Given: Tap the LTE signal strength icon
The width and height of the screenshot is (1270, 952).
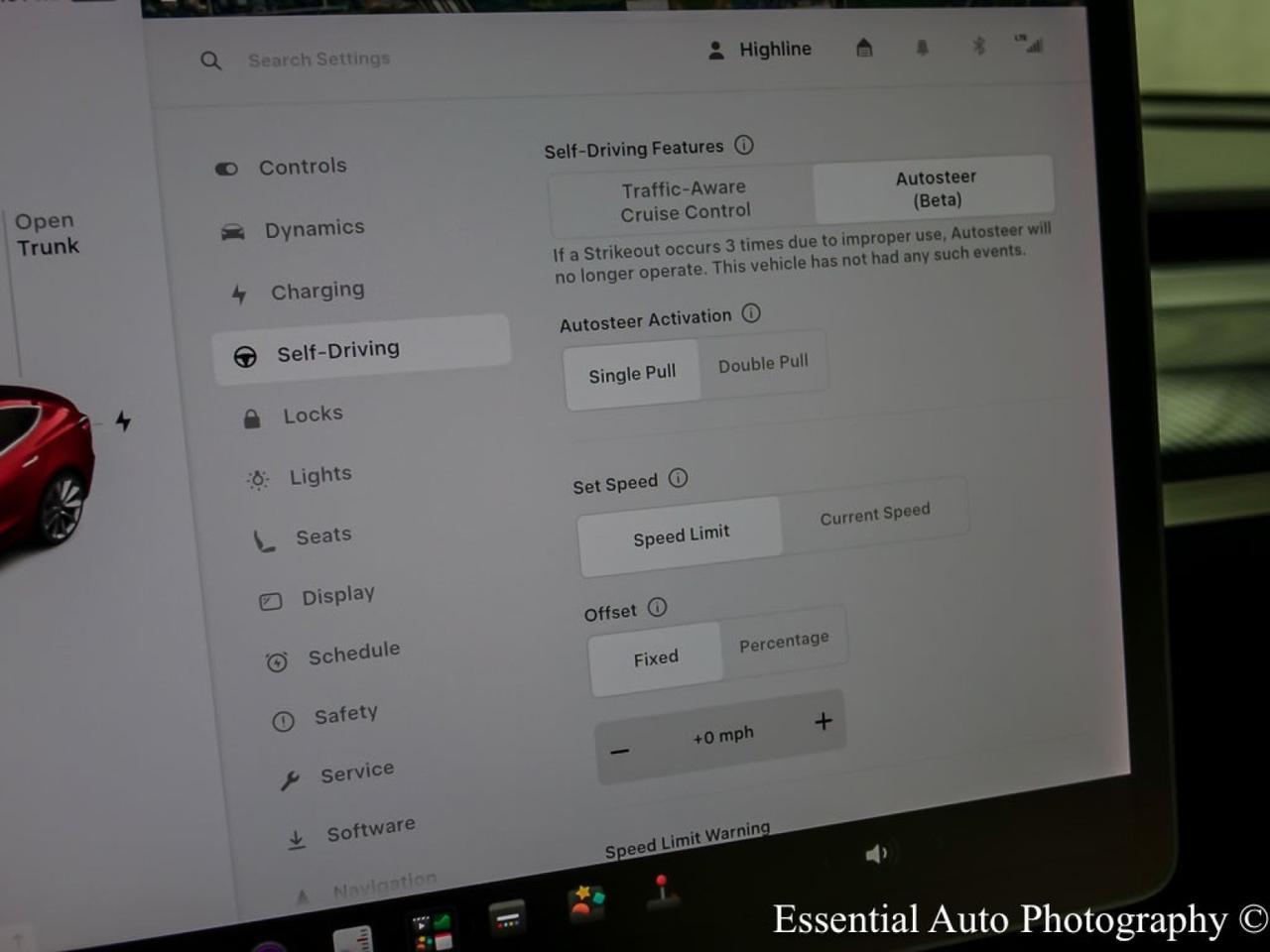Looking at the screenshot, I should click(x=1029, y=43).
